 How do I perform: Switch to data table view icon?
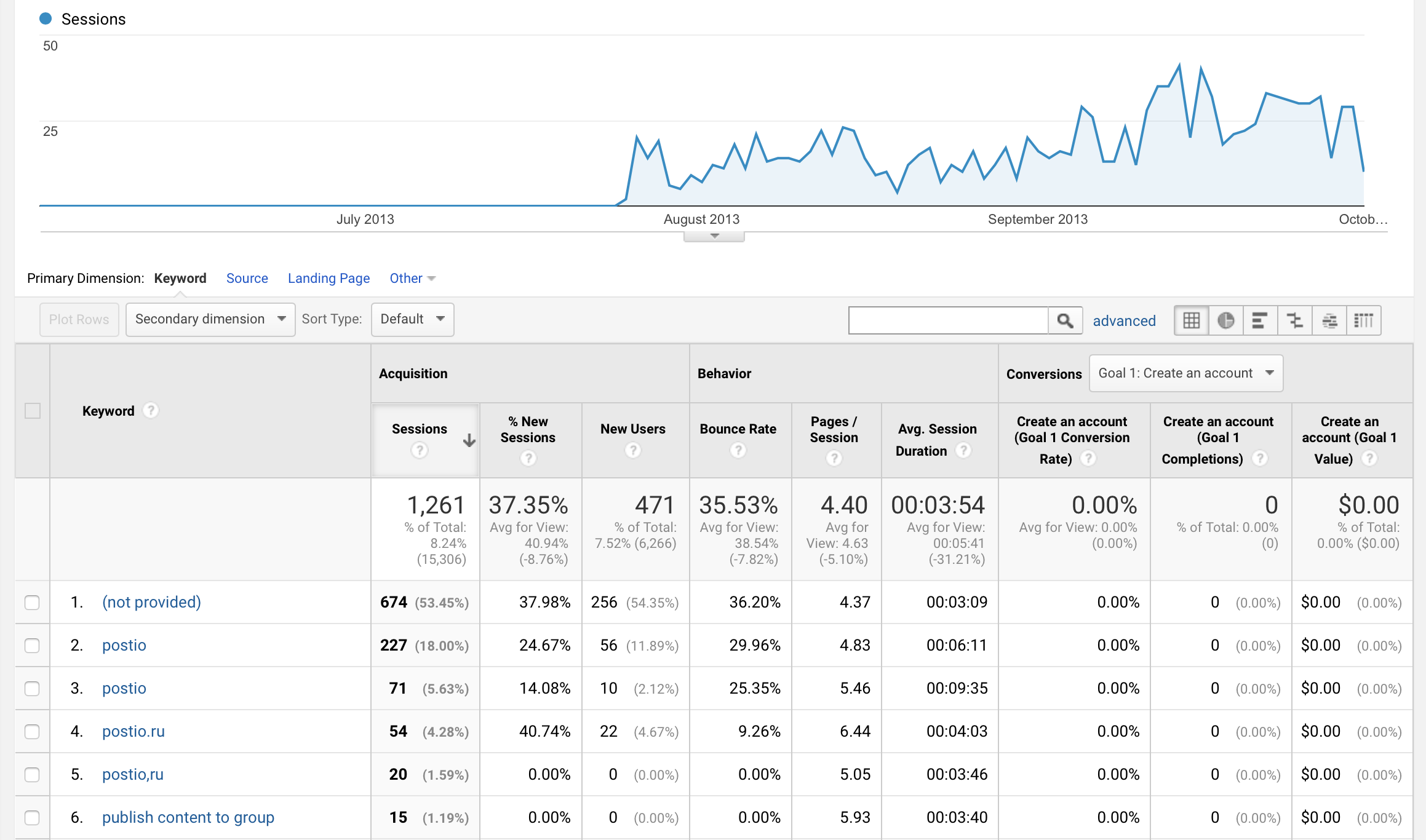point(1191,320)
